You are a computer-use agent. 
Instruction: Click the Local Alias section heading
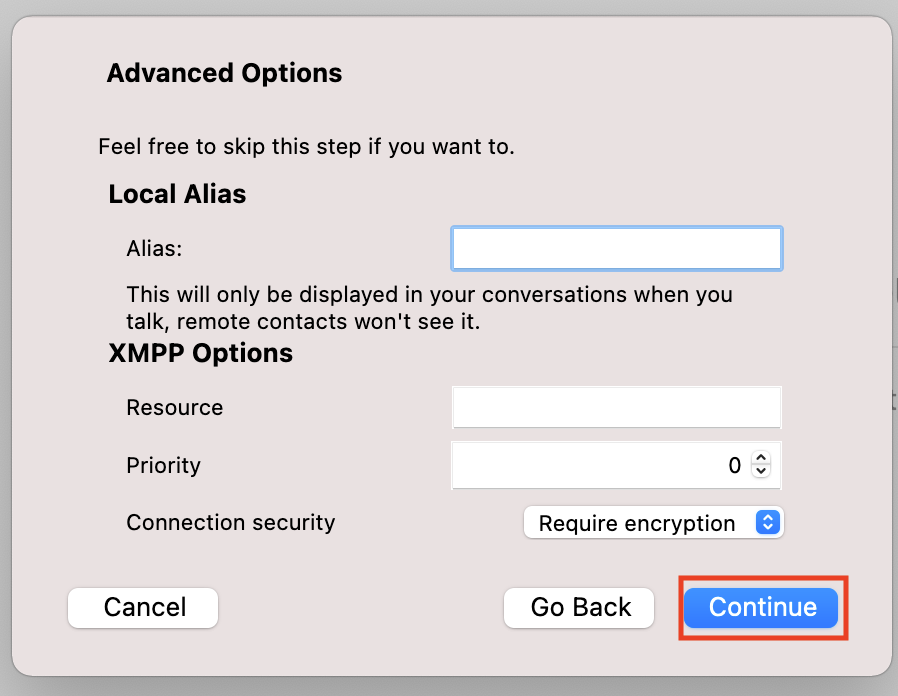pos(178,194)
